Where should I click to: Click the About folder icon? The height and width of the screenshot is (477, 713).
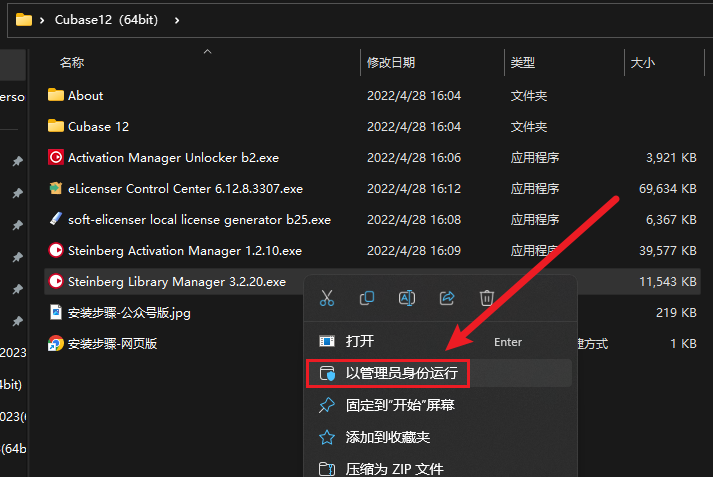(55, 95)
